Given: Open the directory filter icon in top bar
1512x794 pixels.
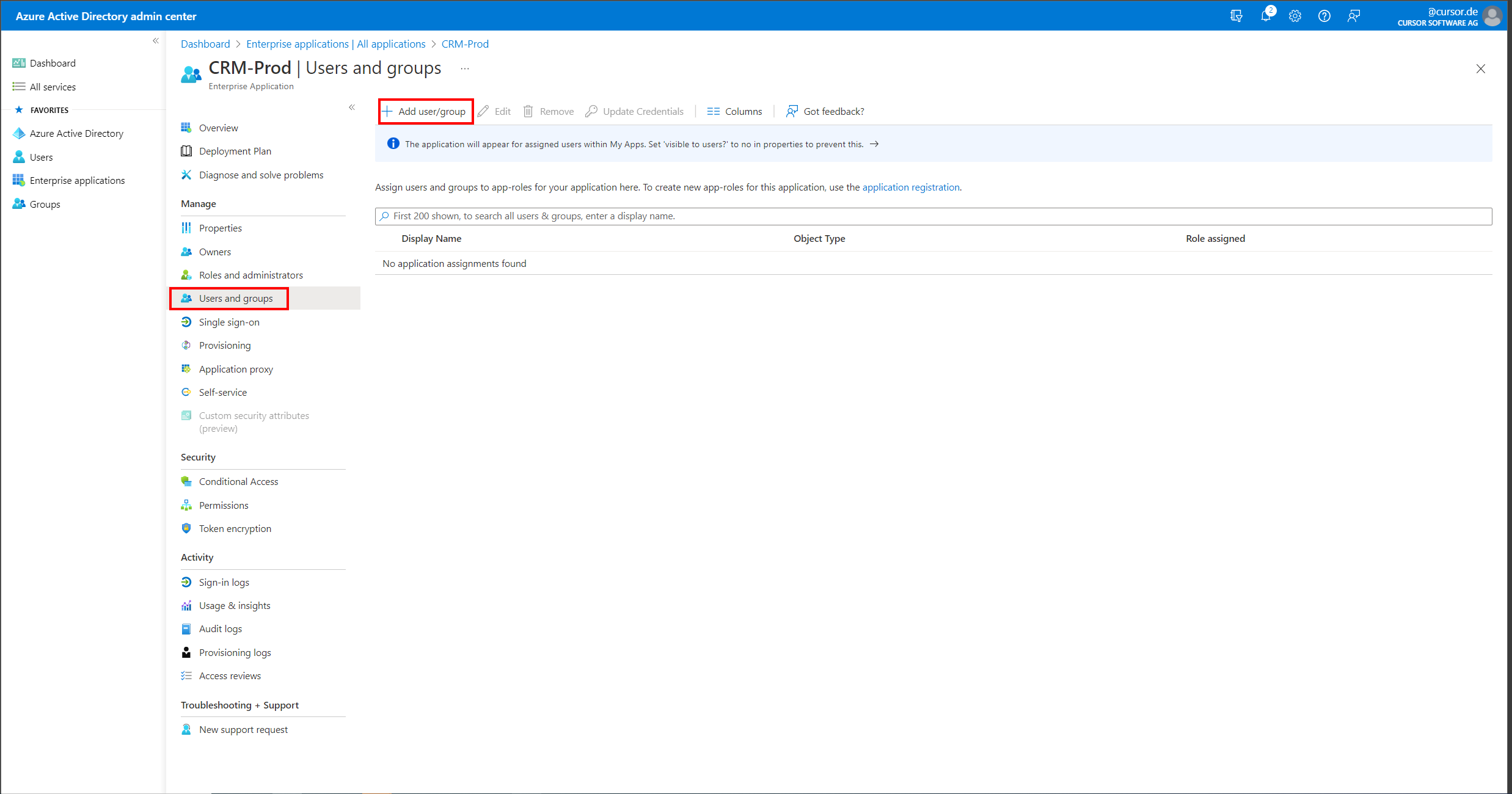Looking at the screenshot, I should click(1236, 16).
